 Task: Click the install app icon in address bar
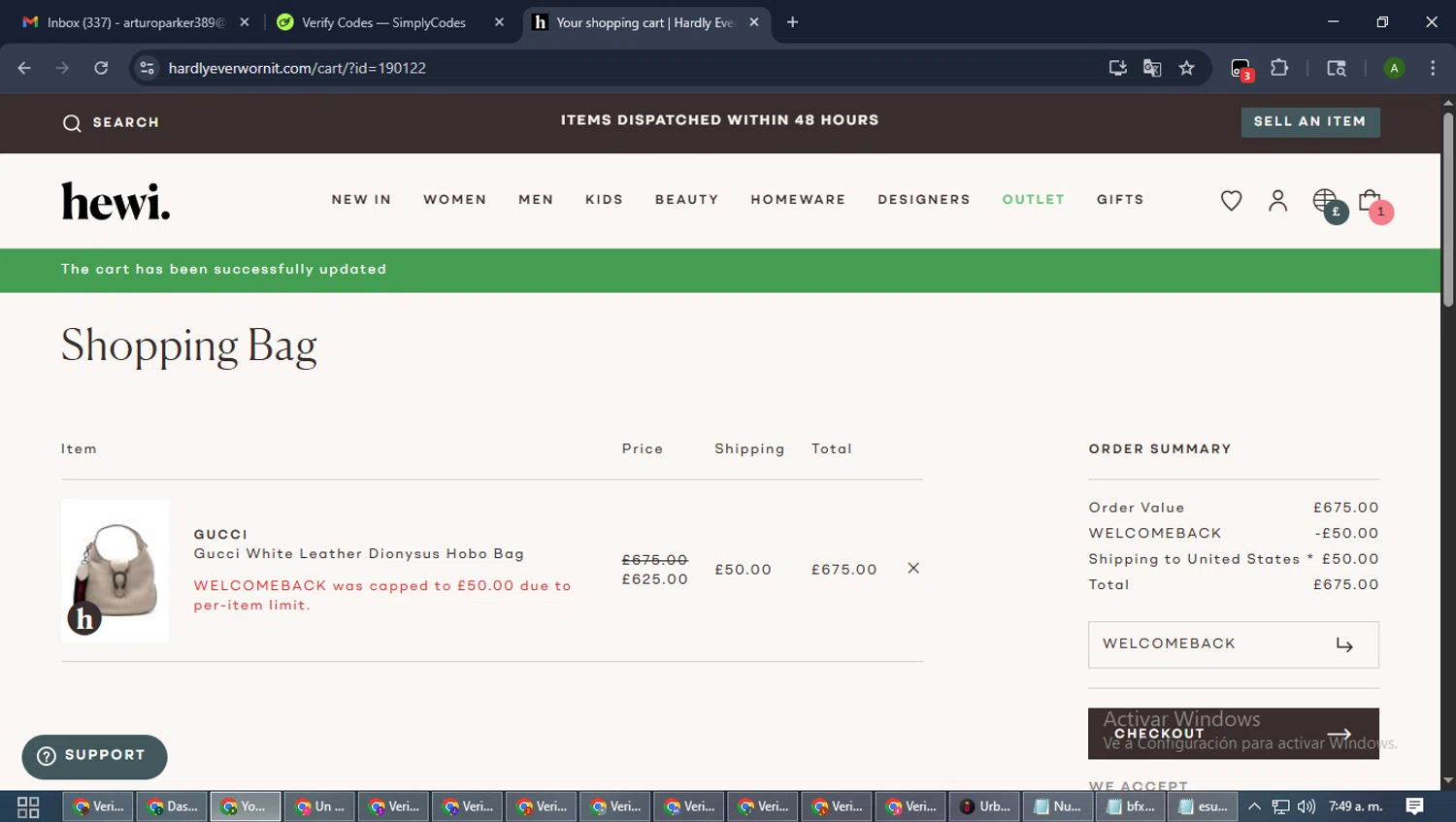1118,68
